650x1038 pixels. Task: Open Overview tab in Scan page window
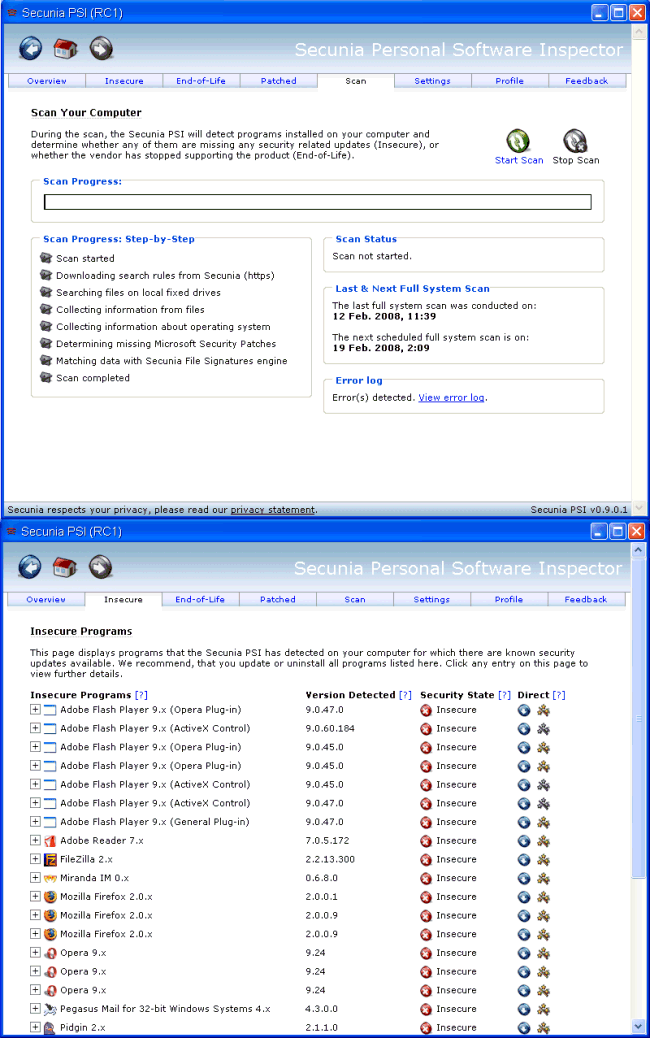tap(46, 81)
